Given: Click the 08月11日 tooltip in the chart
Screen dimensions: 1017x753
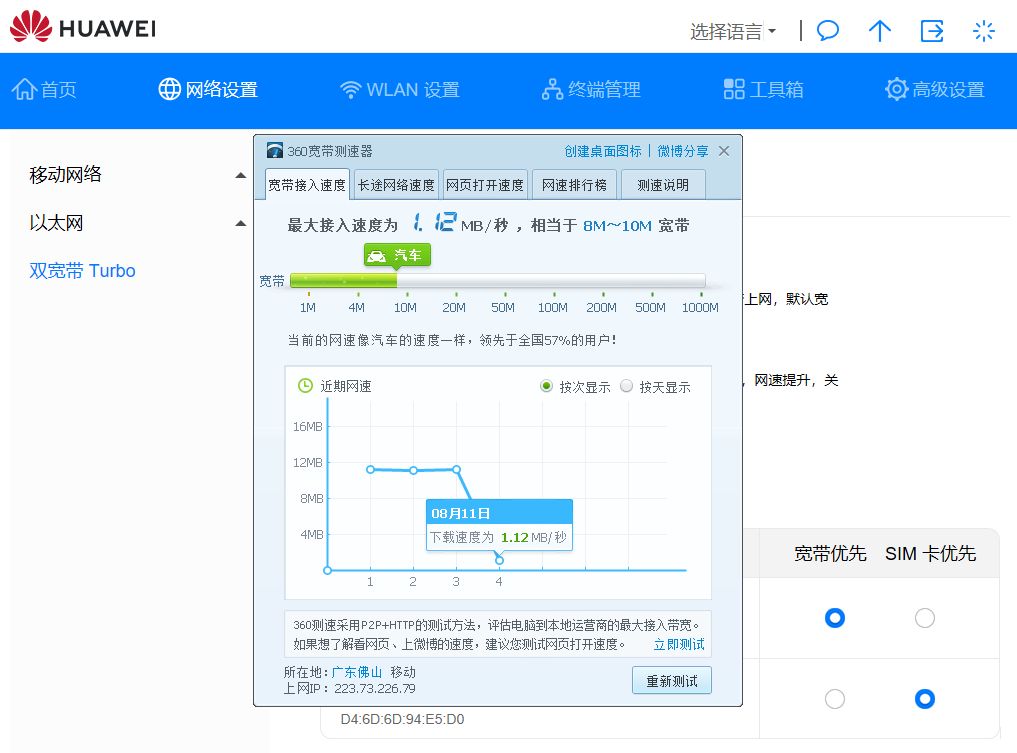Looking at the screenshot, I should click(499, 525).
